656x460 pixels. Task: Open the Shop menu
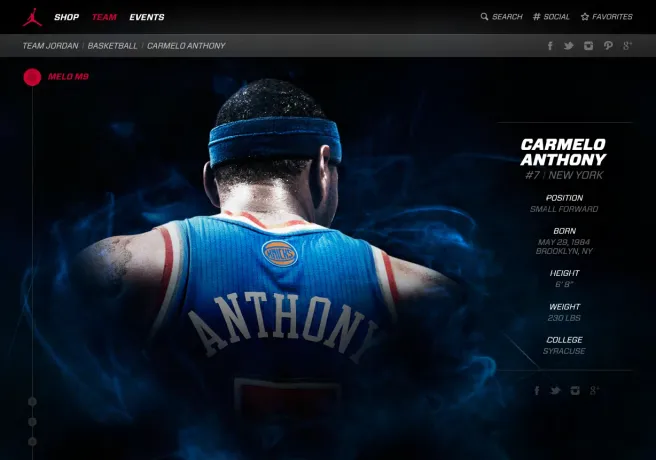(x=67, y=17)
